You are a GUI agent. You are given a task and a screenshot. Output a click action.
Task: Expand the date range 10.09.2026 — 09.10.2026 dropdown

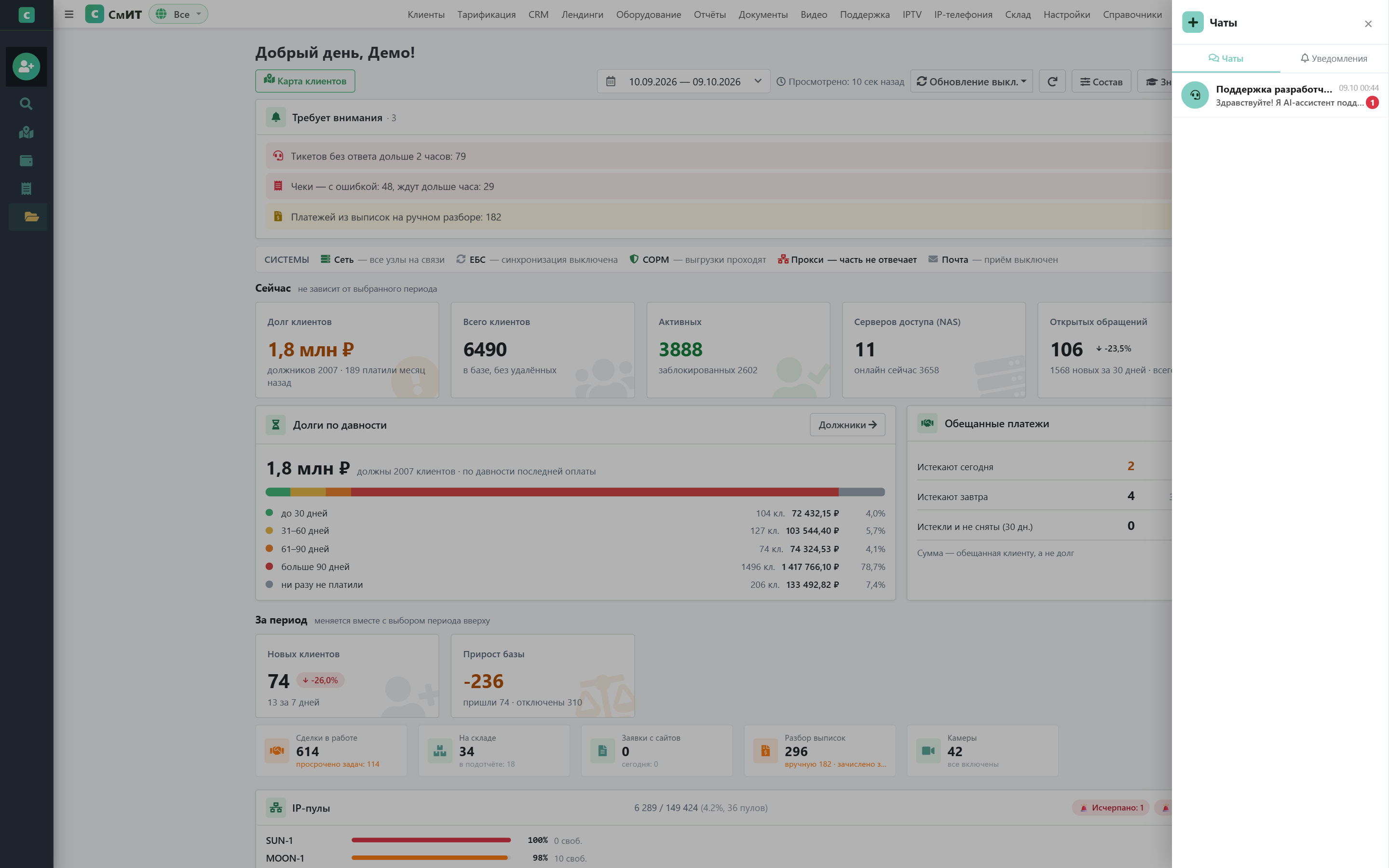point(683,81)
